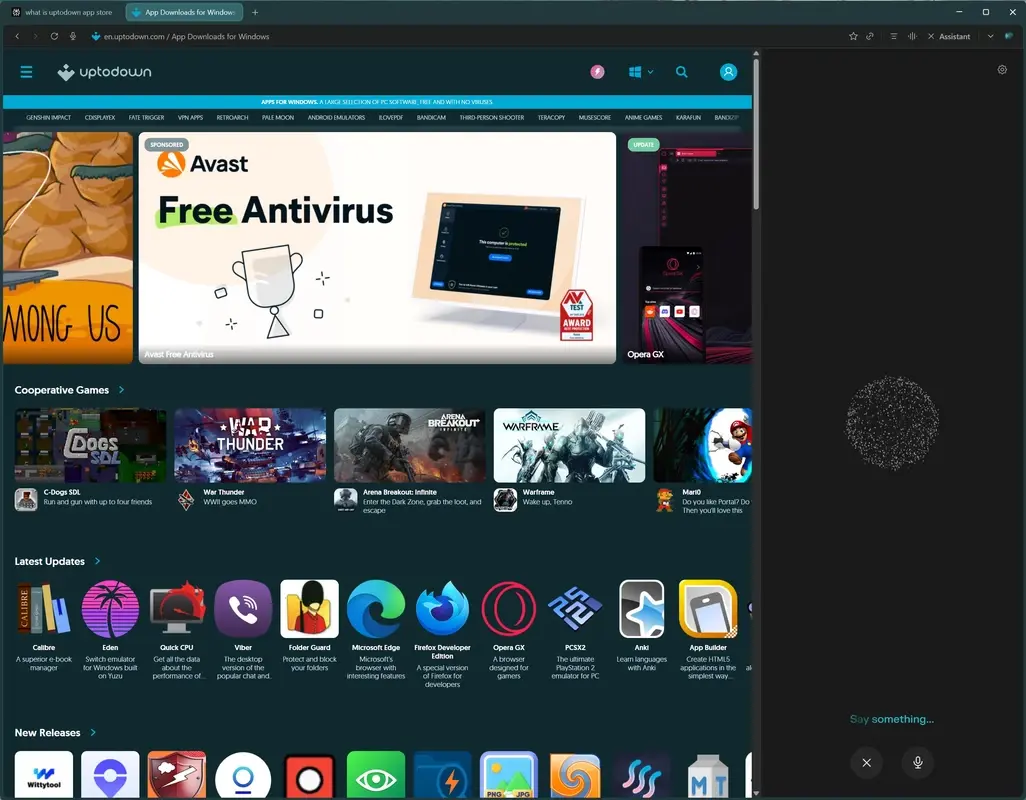The image size is (1026, 800).
Task: Open the Calibre app page
Action: click(43, 608)
